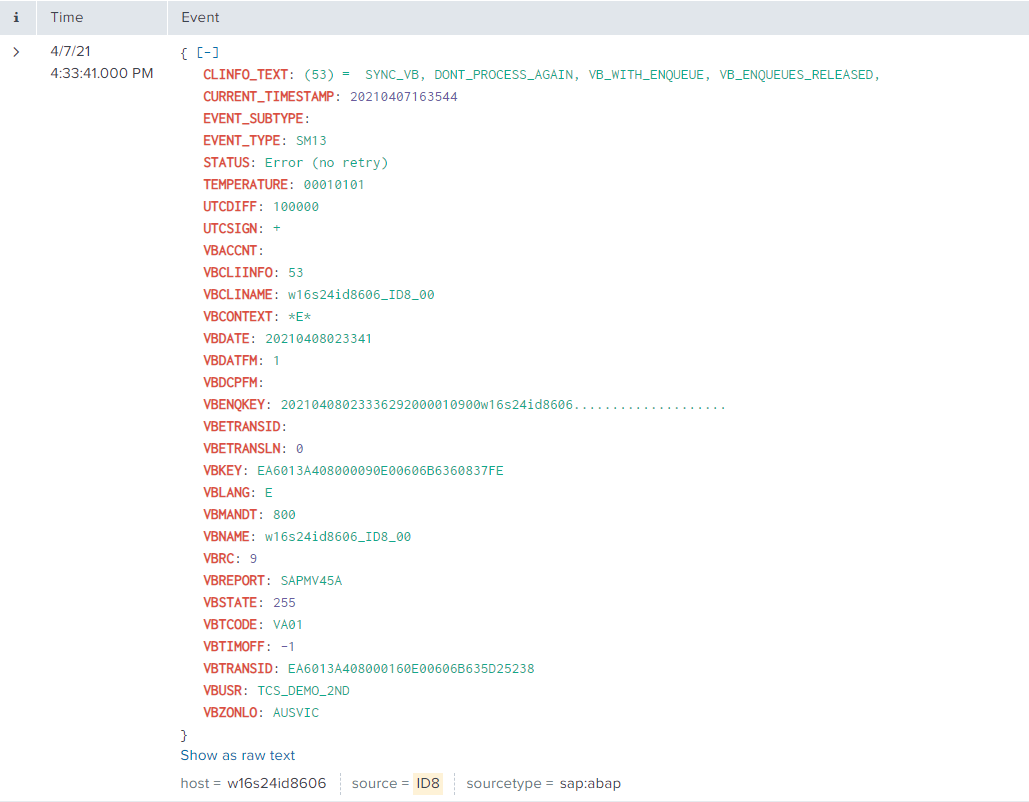Select host value w16s24id8606
This screenshot has height=802, width=1029.
[x=276, y=783]
